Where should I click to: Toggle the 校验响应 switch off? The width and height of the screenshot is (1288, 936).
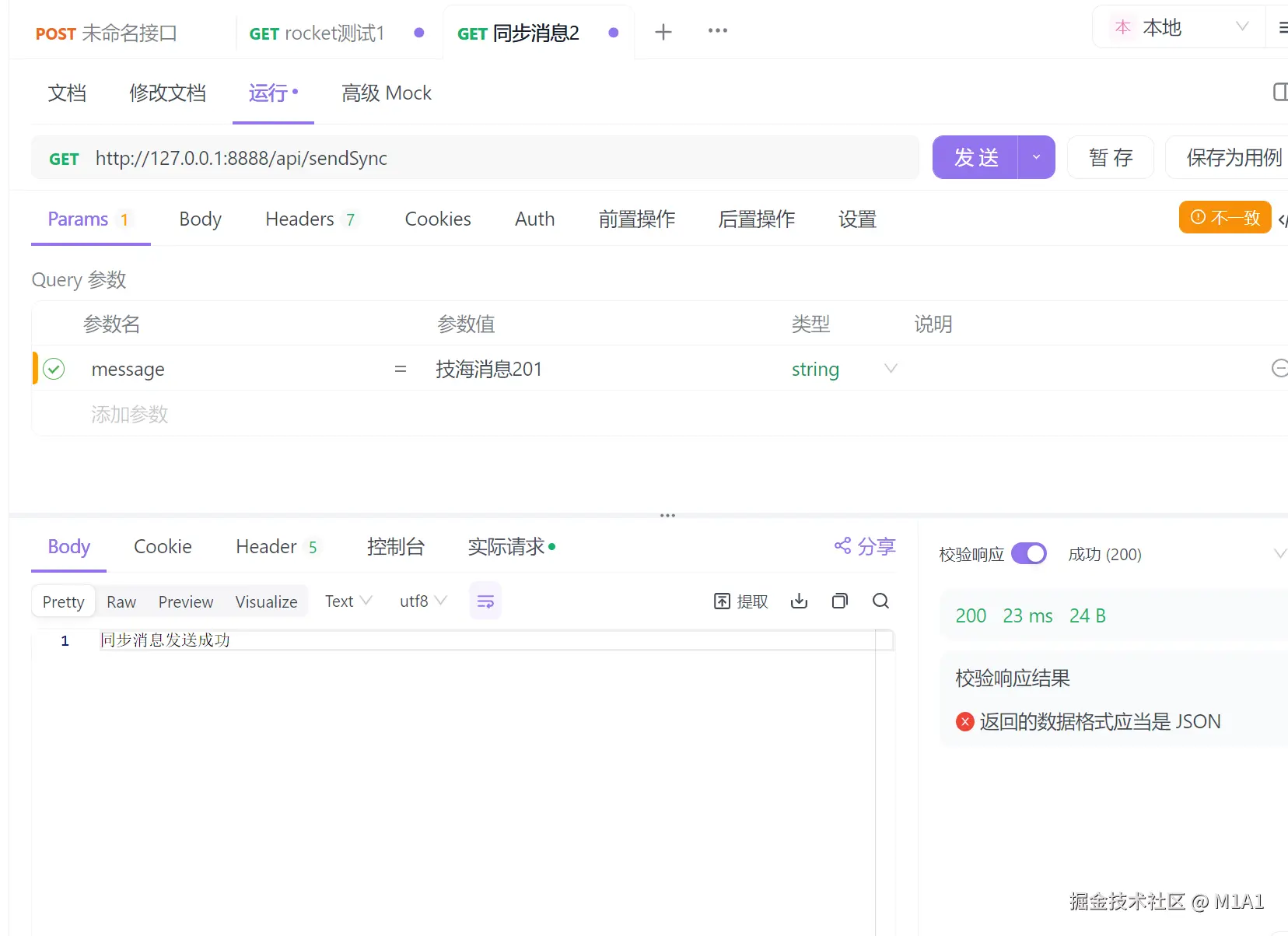(x=1029, y=554)
